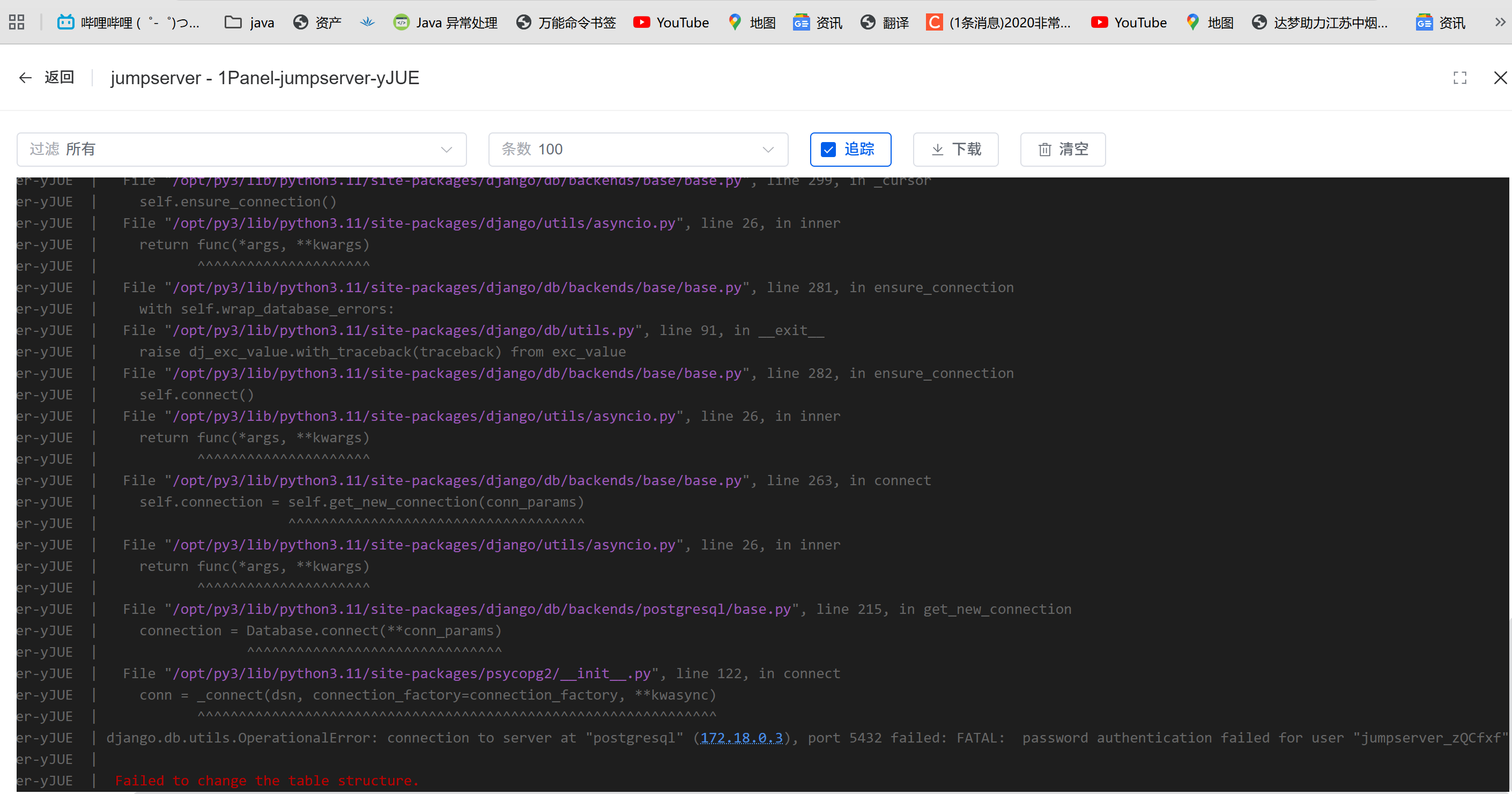Image resolution: width=1512 pixels, height=794 pixels.
Task: Click the 172.18.0.3 IP link
Action: (742, 738)
